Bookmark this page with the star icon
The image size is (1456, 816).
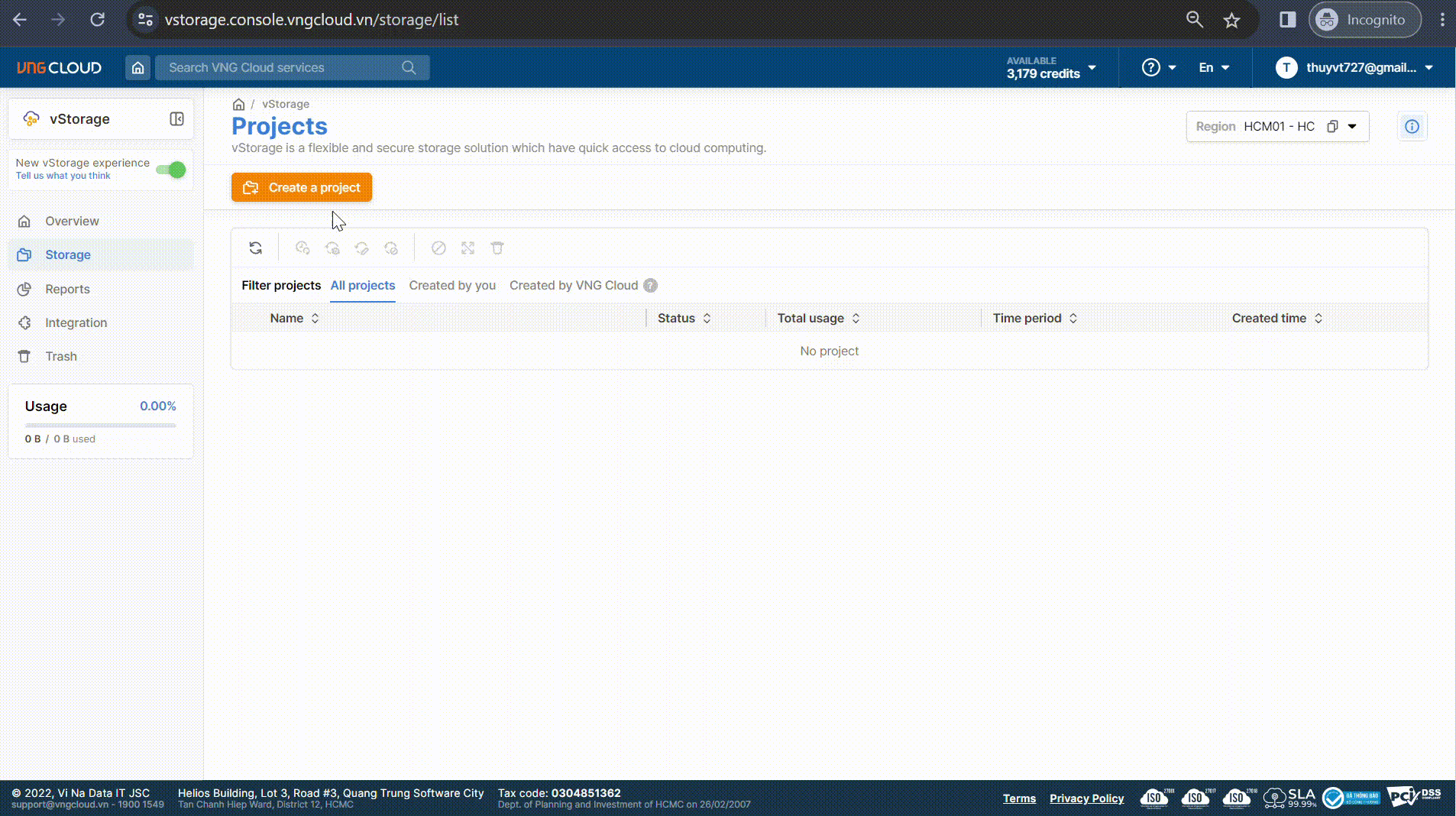tap(1231, 21)
